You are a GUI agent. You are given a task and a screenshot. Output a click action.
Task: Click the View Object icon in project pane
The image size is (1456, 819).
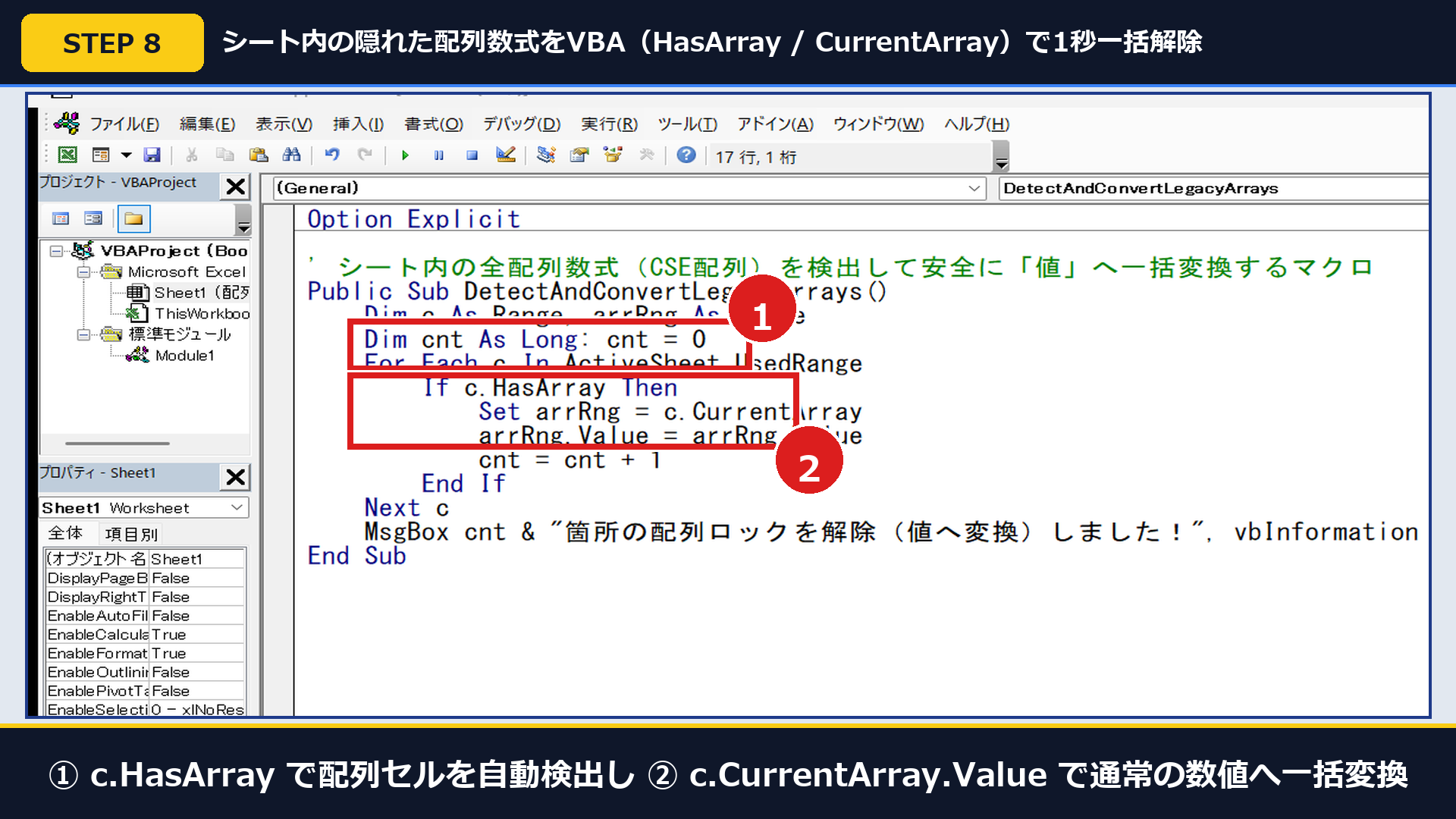(x=93, y=219)
